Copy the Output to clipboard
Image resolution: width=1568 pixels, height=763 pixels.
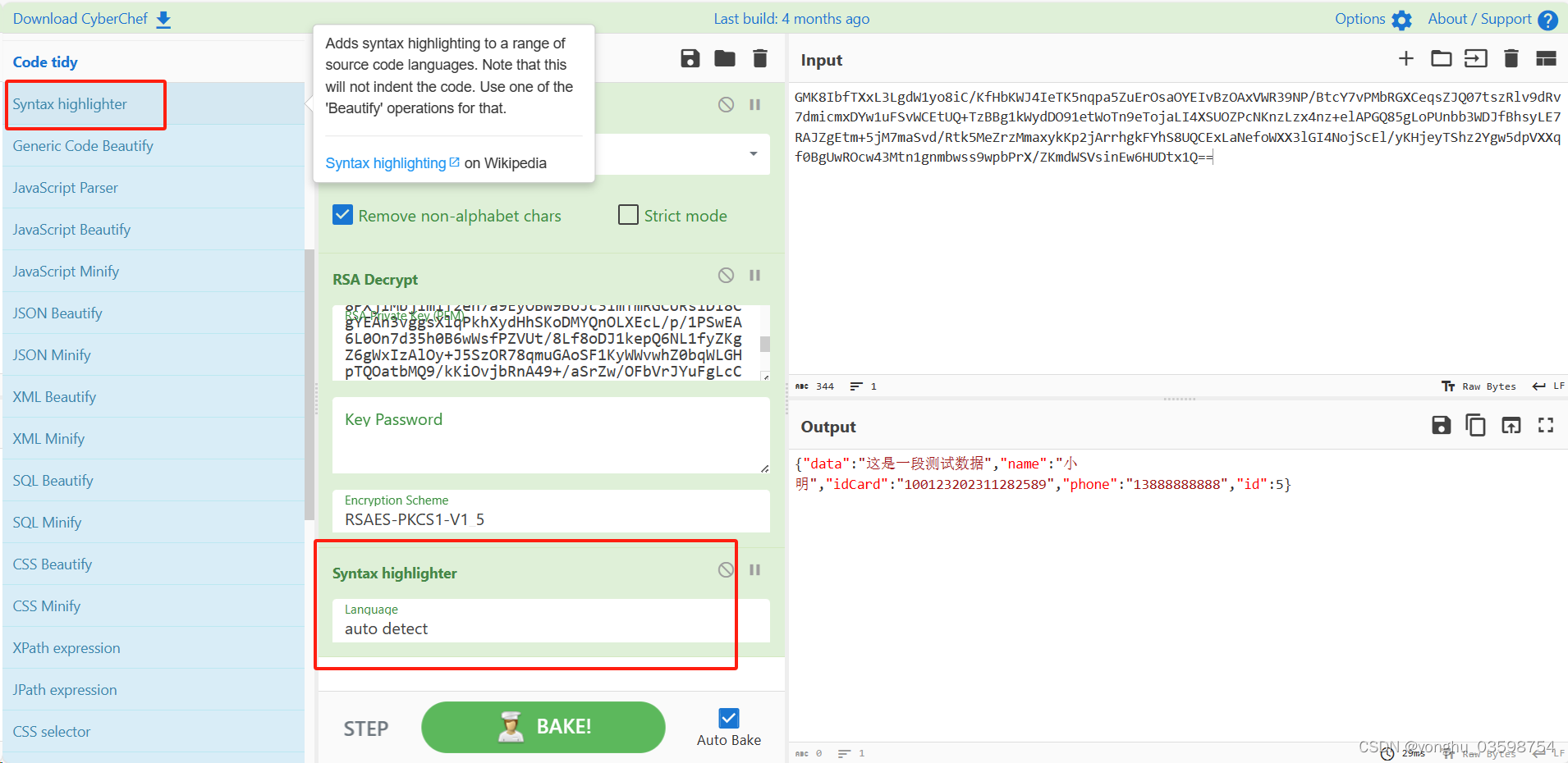click(x=1475, y=425)
